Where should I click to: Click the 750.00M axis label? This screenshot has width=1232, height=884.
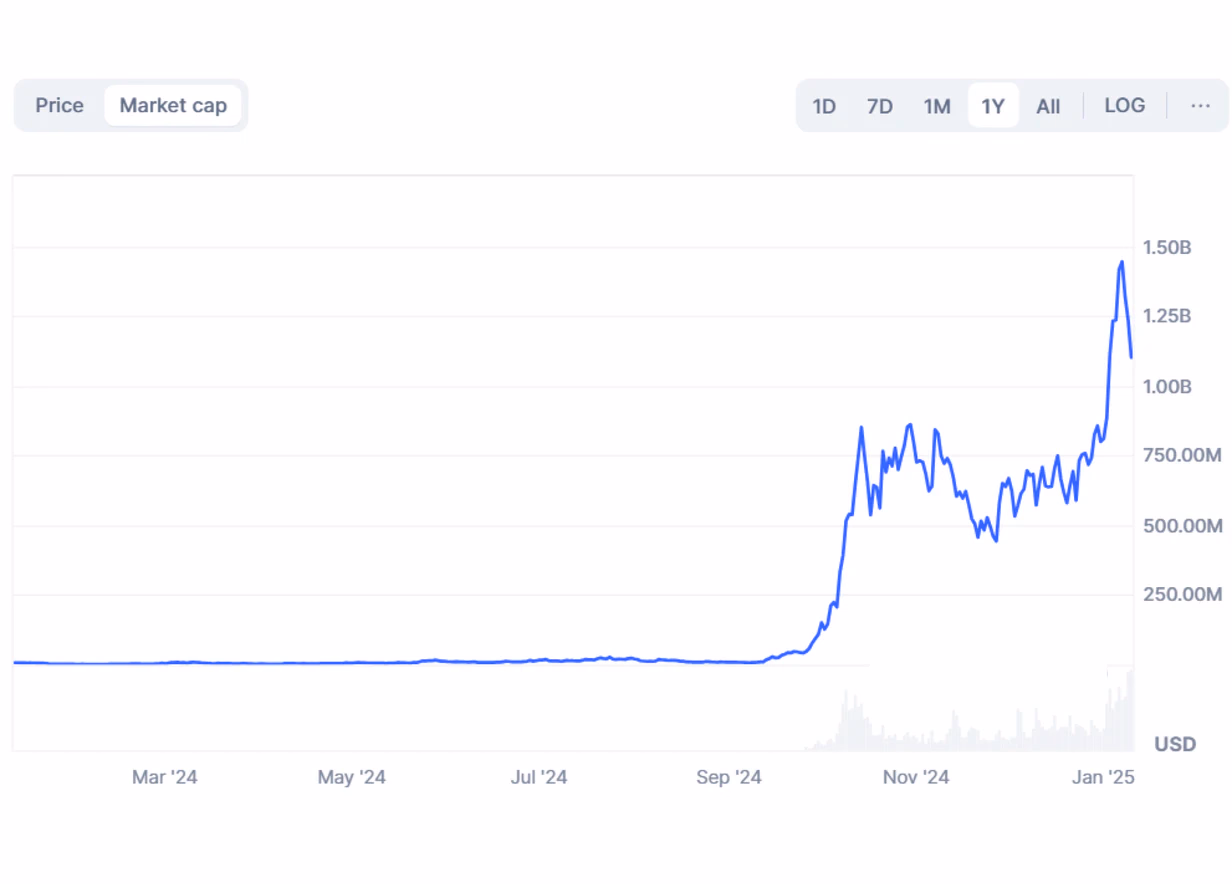[1182, 456]
